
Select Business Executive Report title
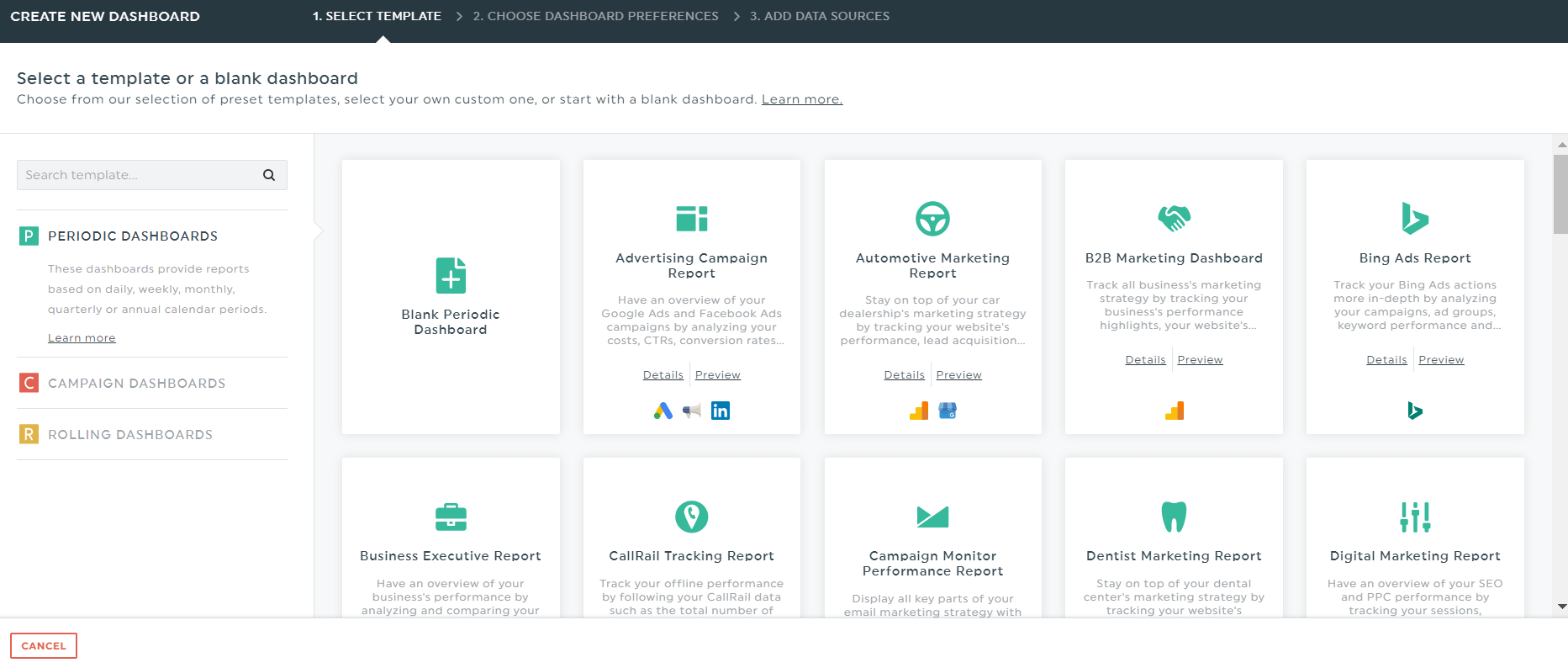click(x=451, y=556)
